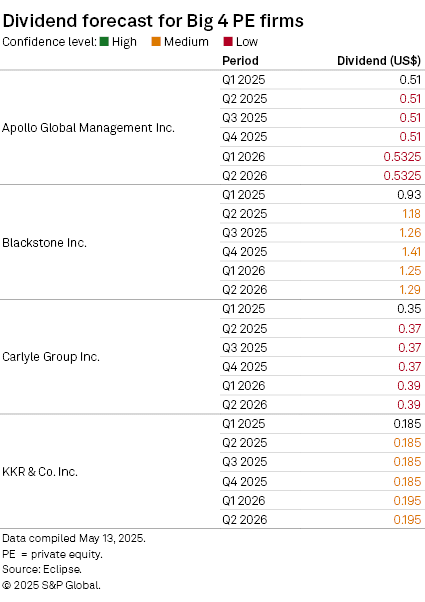Click the orange Medium confidence swatch

[156, 41]
